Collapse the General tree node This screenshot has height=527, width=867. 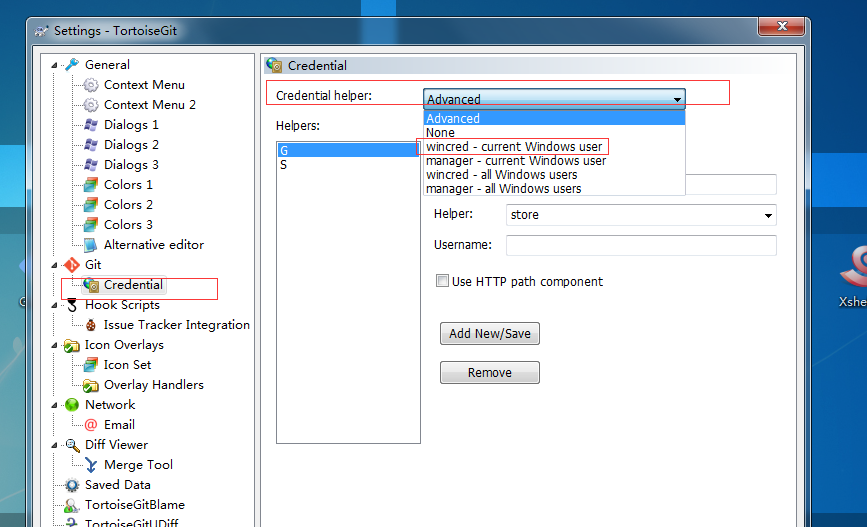point(54,65)
